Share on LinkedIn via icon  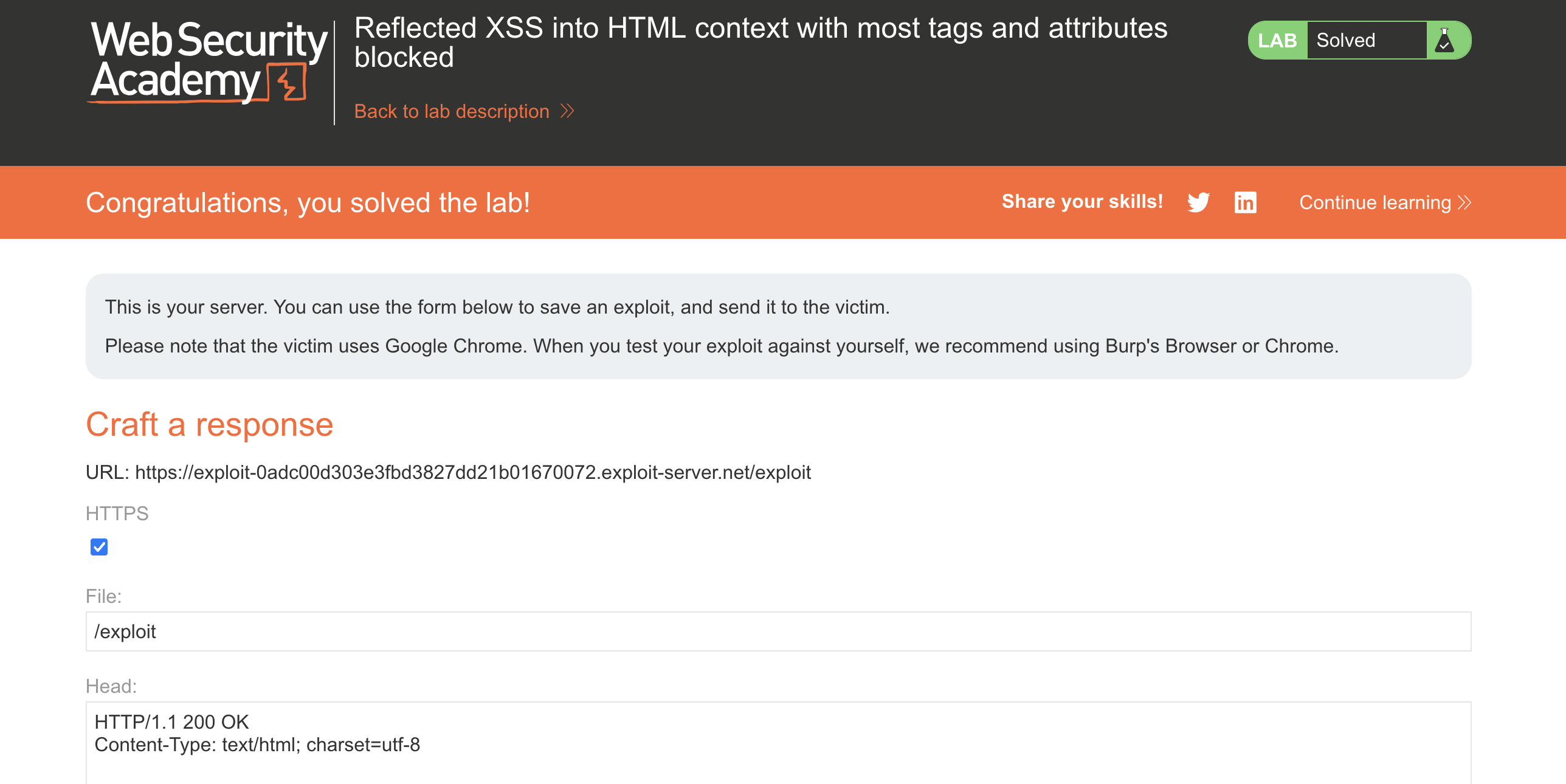(x=1245, y=202)
